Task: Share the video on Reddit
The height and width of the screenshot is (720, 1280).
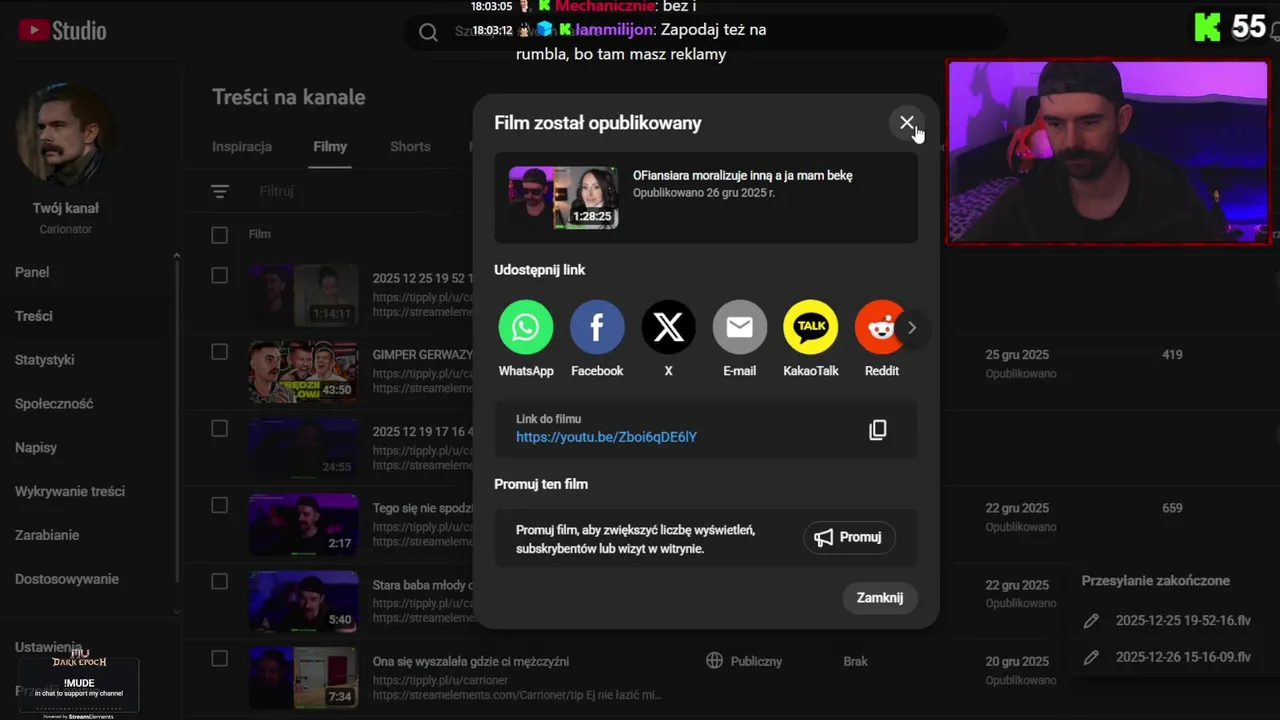Action: 880,327
